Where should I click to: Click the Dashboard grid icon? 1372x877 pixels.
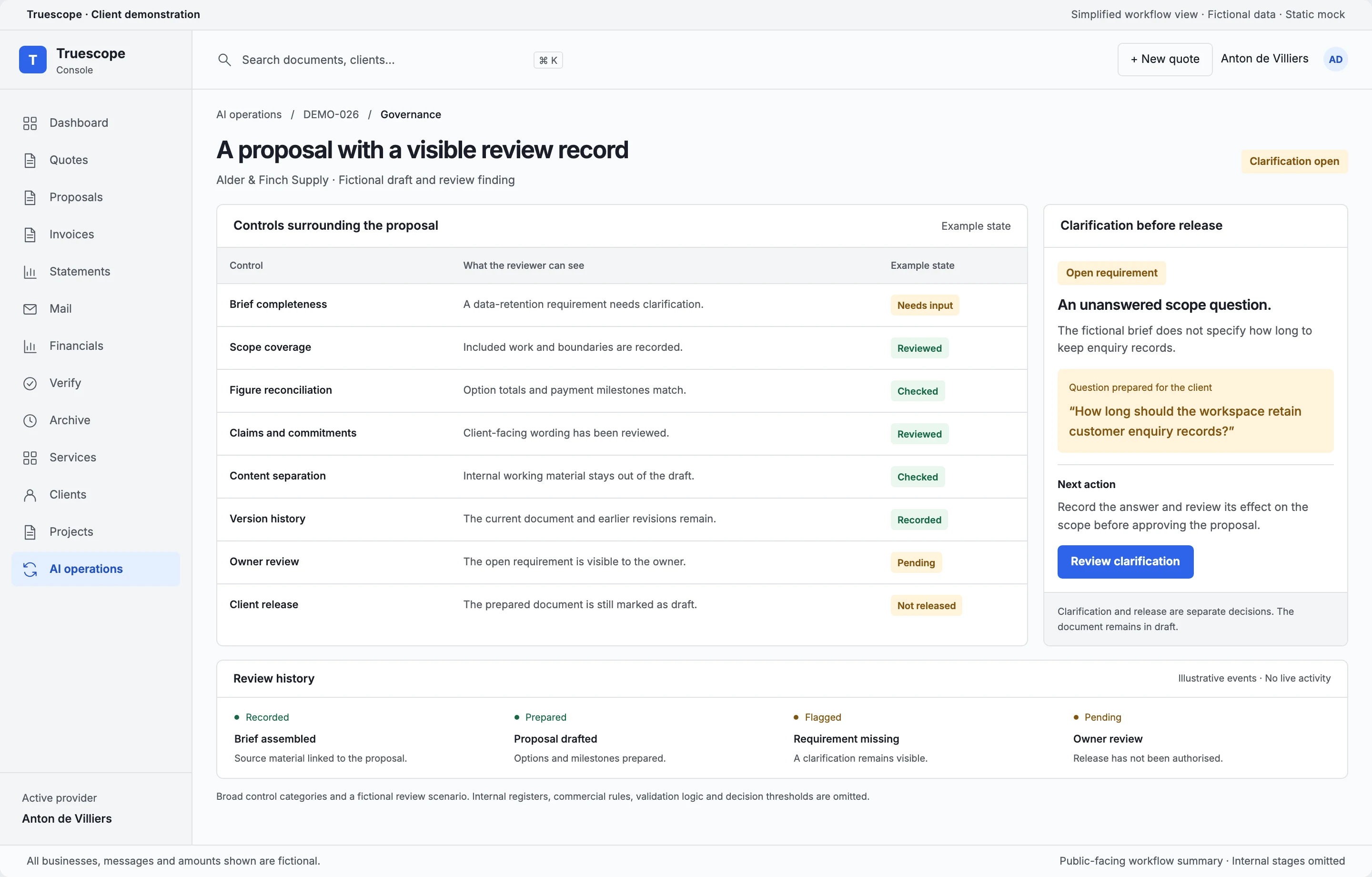(x=30, y=123)
